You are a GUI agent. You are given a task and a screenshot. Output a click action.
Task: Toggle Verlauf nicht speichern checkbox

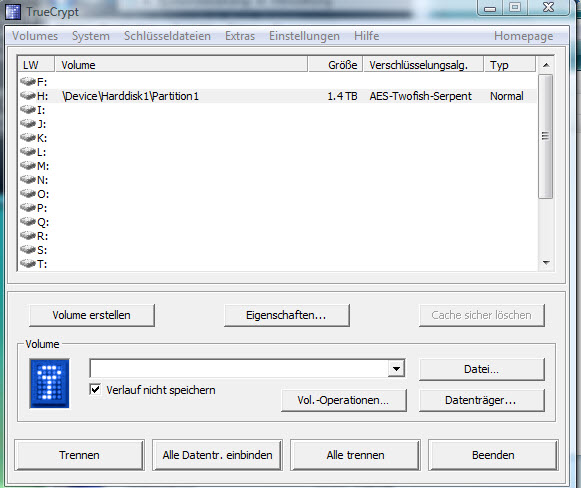[x=95, y=389]
